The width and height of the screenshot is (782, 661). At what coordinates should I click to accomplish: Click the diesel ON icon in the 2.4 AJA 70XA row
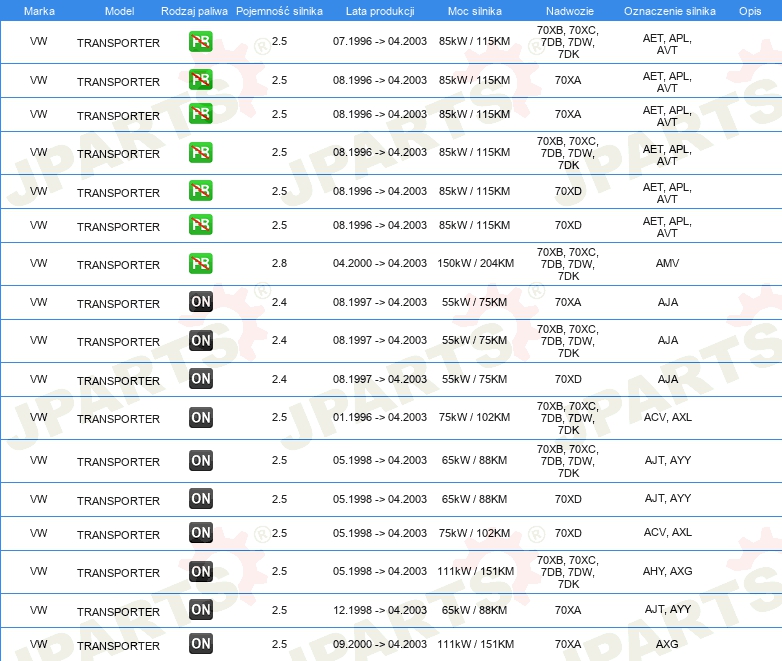coord(200,302)
